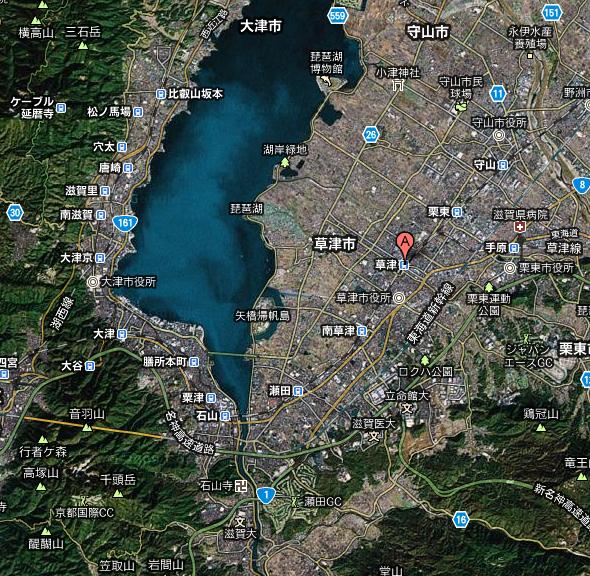Click the ケーブル延暦寺 station icon
590x576 pixels.
point(61,108)
